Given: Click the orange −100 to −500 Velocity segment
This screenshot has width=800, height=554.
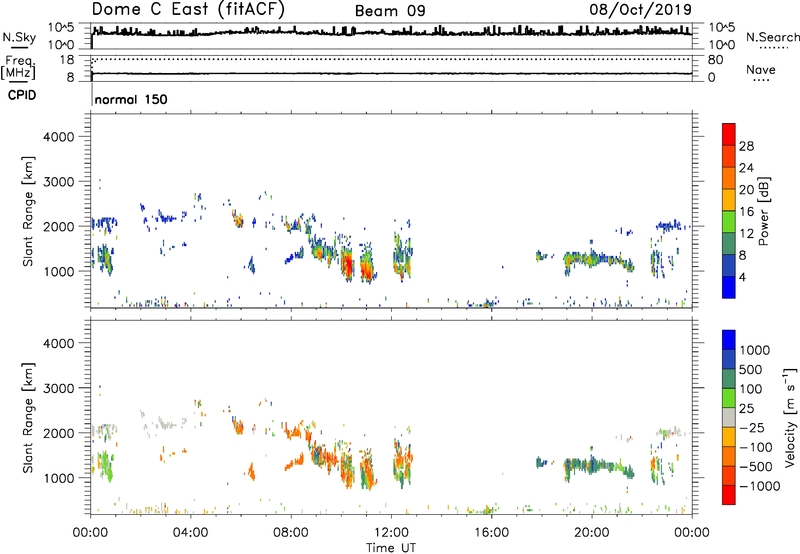Looking at the screenshot, I should pos(729,456).
